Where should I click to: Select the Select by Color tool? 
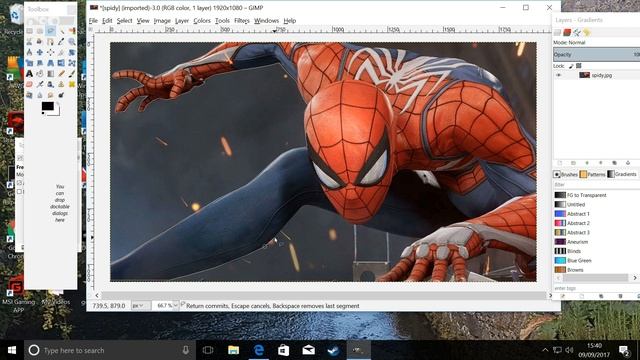point(72,31)
